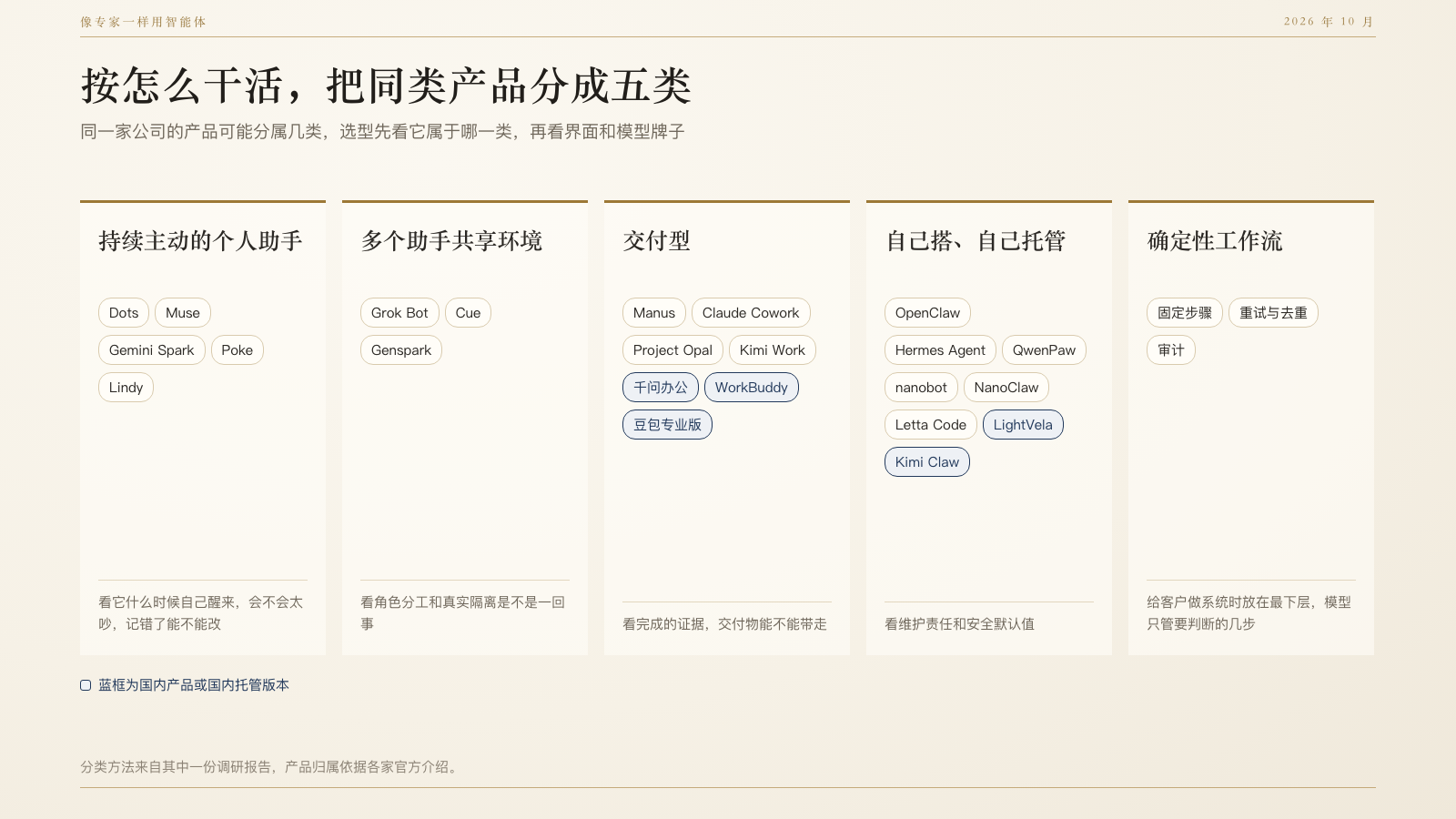Select the 审计 chip
Screen dimensions: 1456x819
pos(1171,350)
